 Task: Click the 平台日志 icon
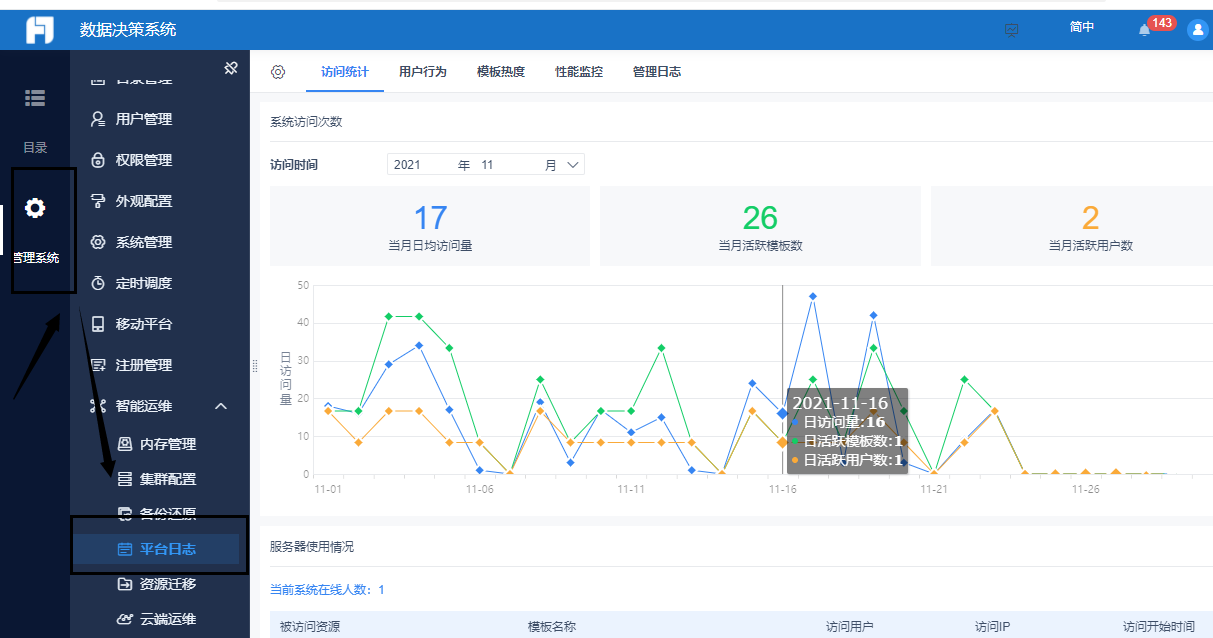(125, 549)
